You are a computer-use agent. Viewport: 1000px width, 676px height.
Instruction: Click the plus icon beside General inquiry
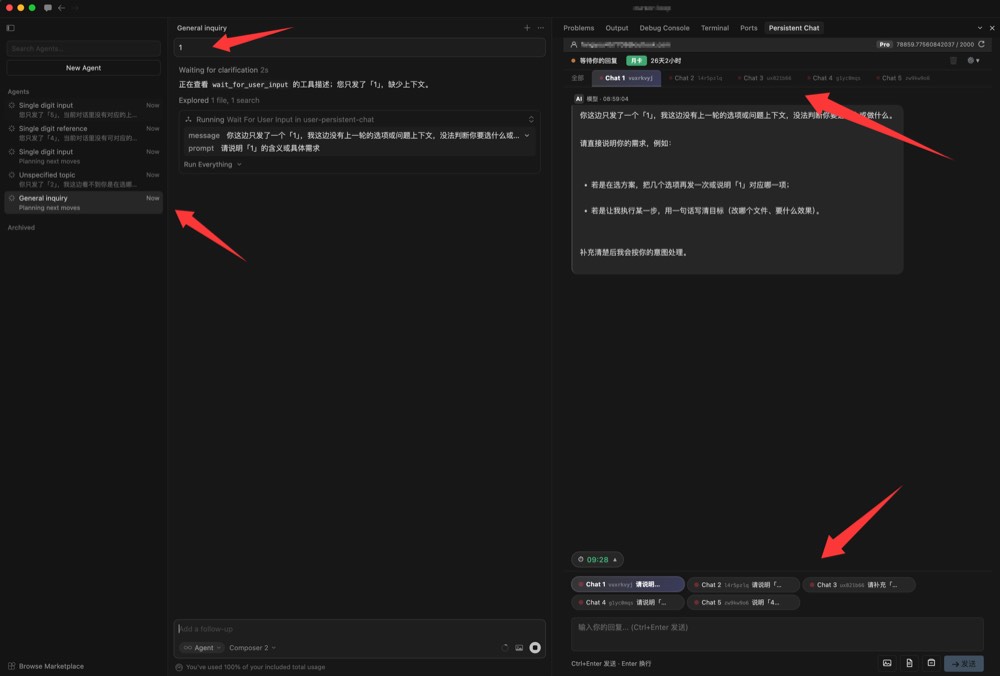(x=527, y=28)
